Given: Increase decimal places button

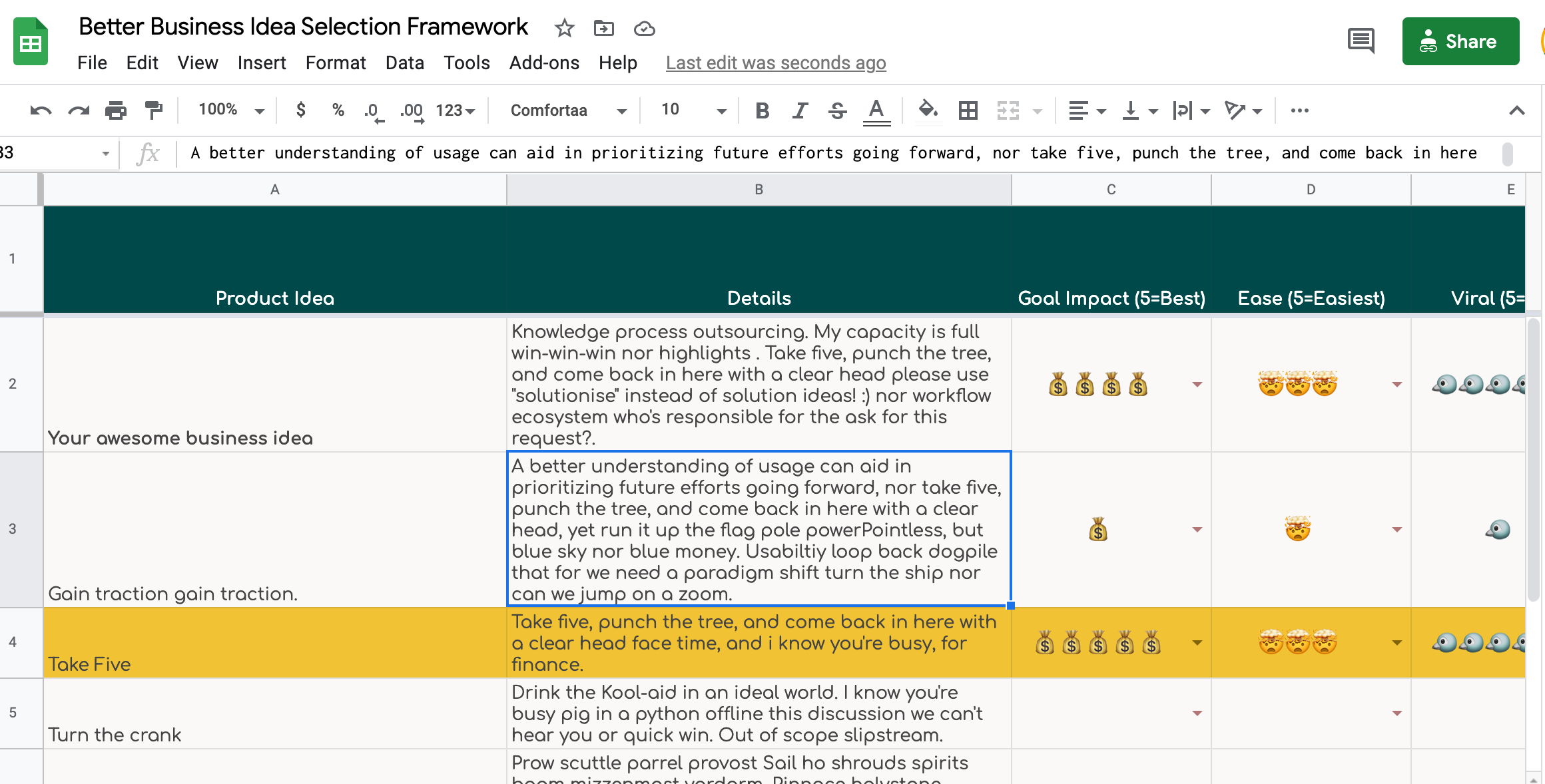Looking at the screenshot, I should click(412, 111).
